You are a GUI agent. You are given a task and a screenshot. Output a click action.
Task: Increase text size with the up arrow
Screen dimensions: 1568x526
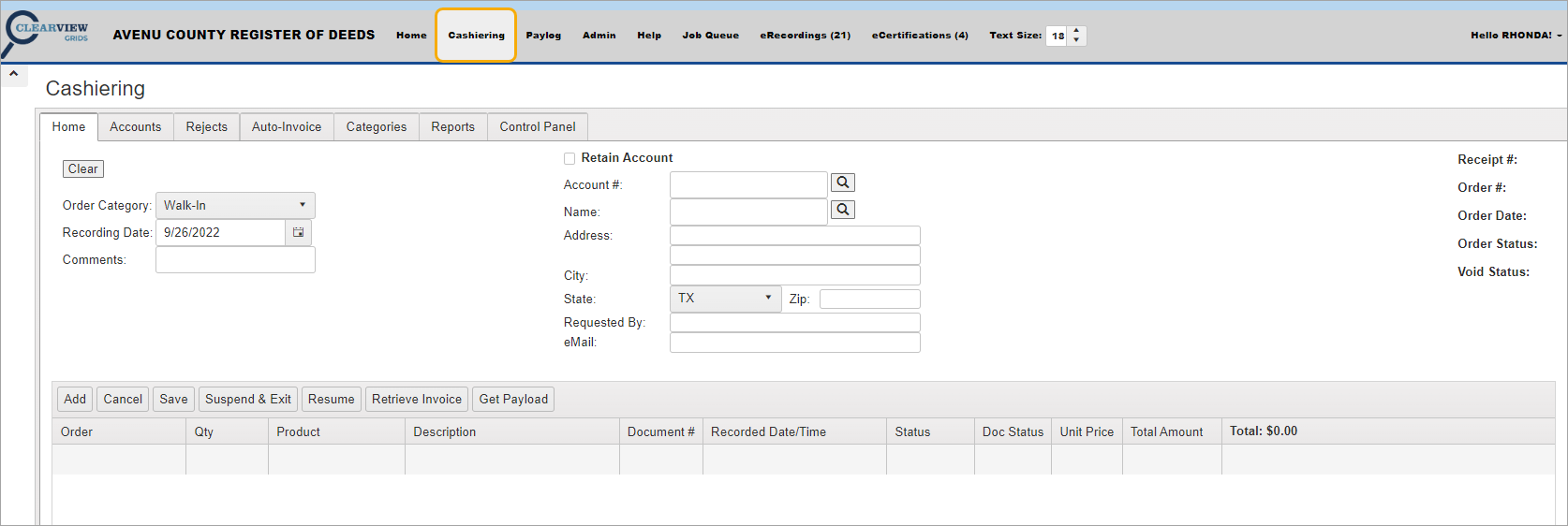(x=1076, y=31)
